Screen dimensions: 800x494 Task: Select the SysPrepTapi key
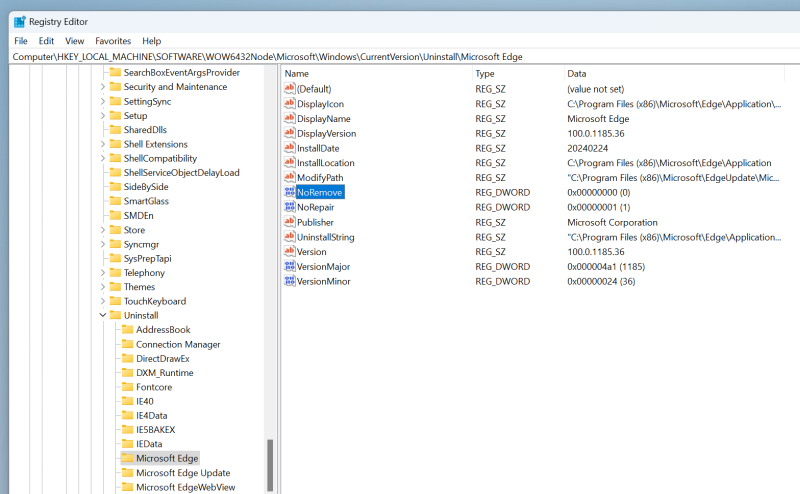(147, 258)
